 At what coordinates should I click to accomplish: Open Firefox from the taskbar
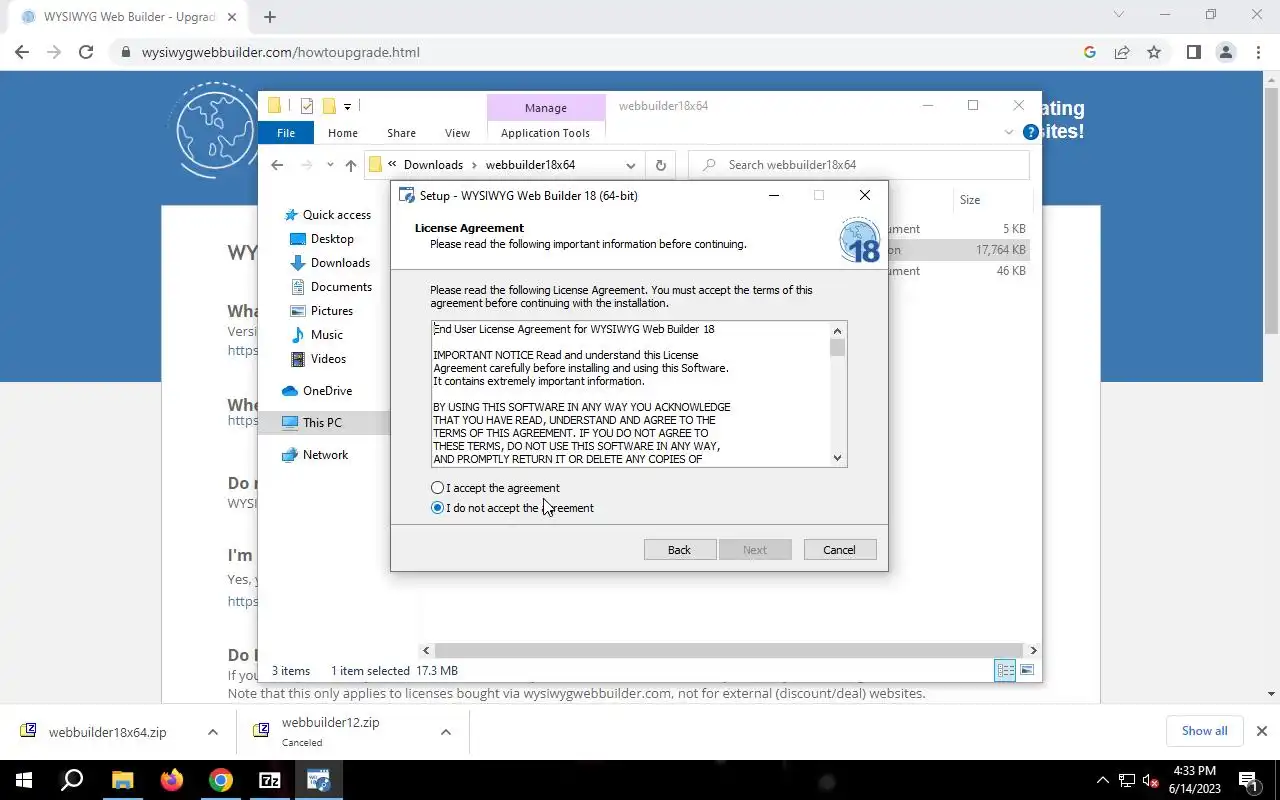pos(171,780)
